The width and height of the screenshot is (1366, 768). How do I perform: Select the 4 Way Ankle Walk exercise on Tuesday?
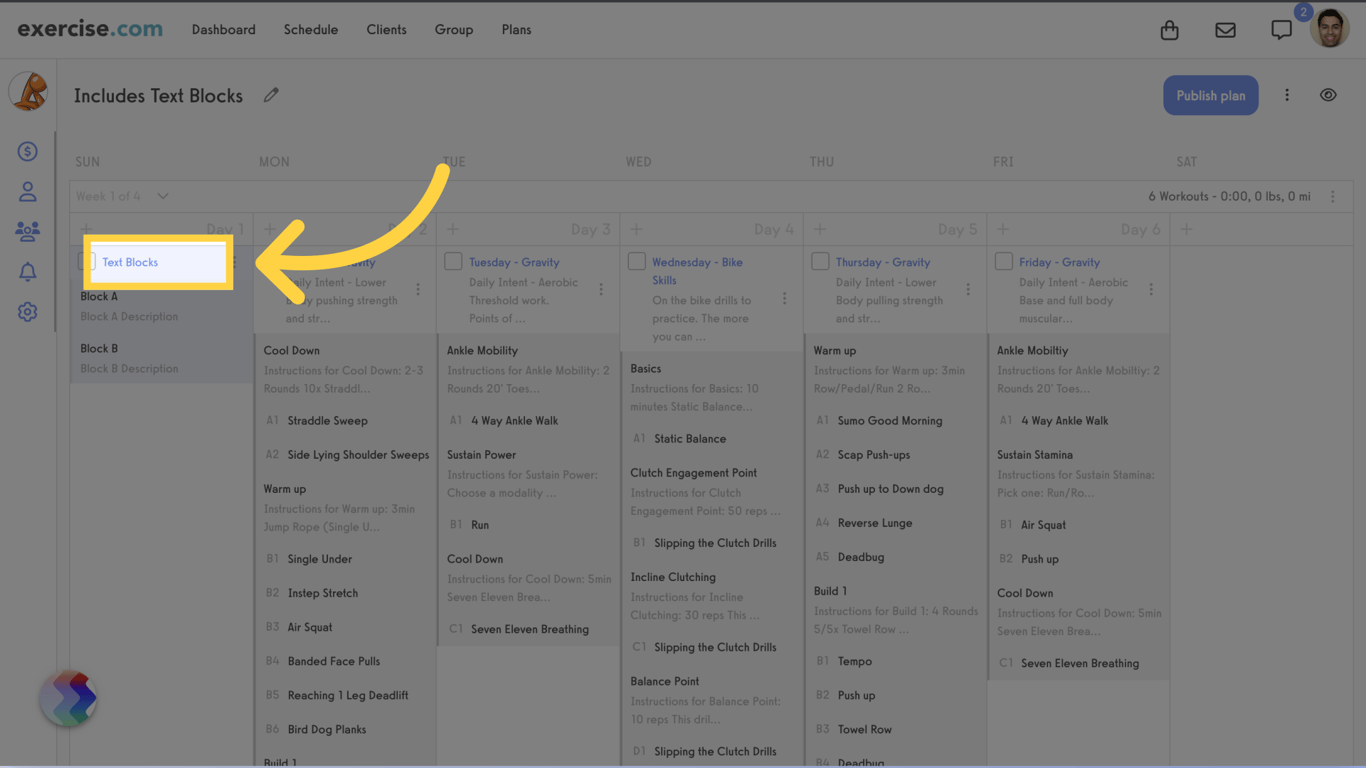coord(514,421)
